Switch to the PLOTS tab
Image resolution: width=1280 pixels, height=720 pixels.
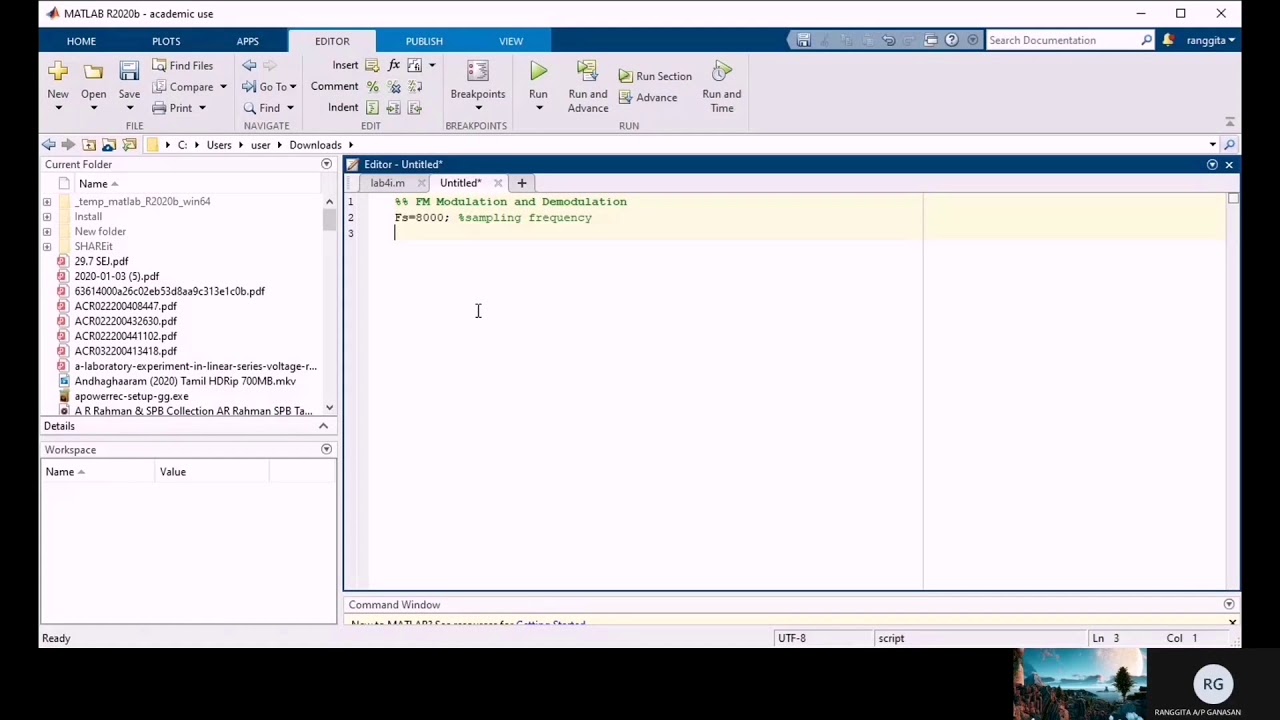(x=166, y=41)
